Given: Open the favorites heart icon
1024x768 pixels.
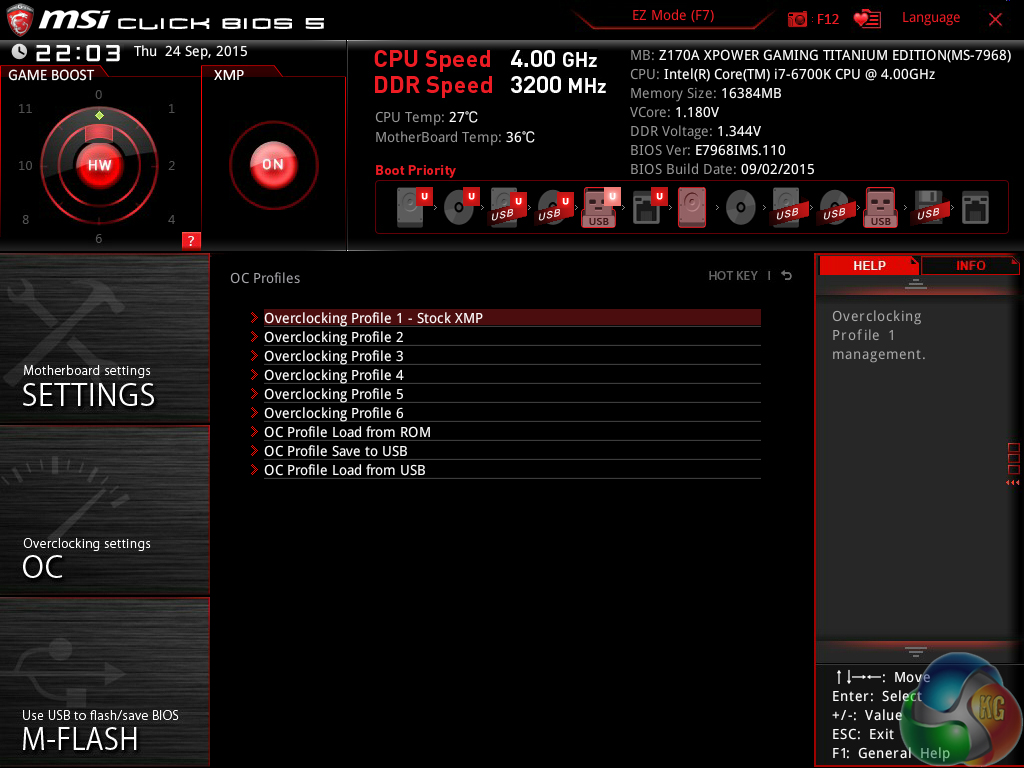Looking at the screenshot, I should pos(867,19).
